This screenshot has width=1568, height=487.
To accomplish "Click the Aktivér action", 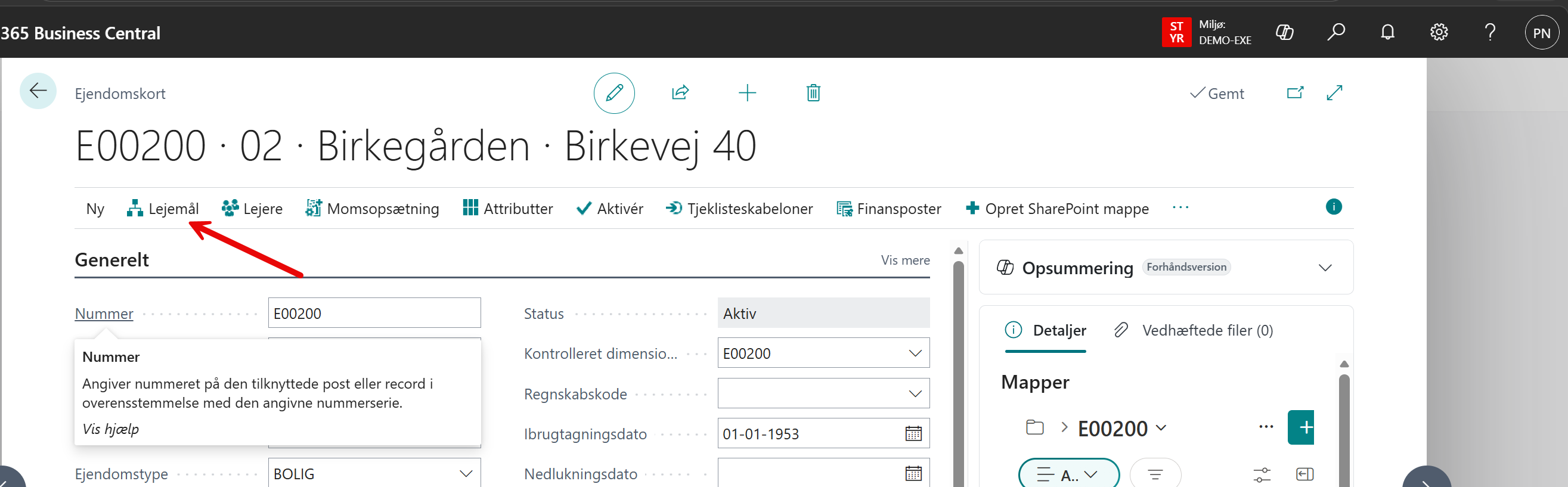I will pos(609,209).
